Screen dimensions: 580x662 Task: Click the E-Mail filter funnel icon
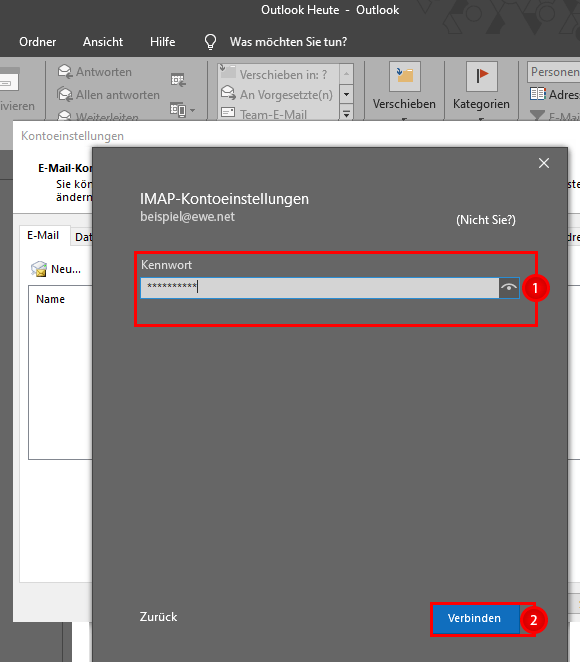tap(537, 115)
